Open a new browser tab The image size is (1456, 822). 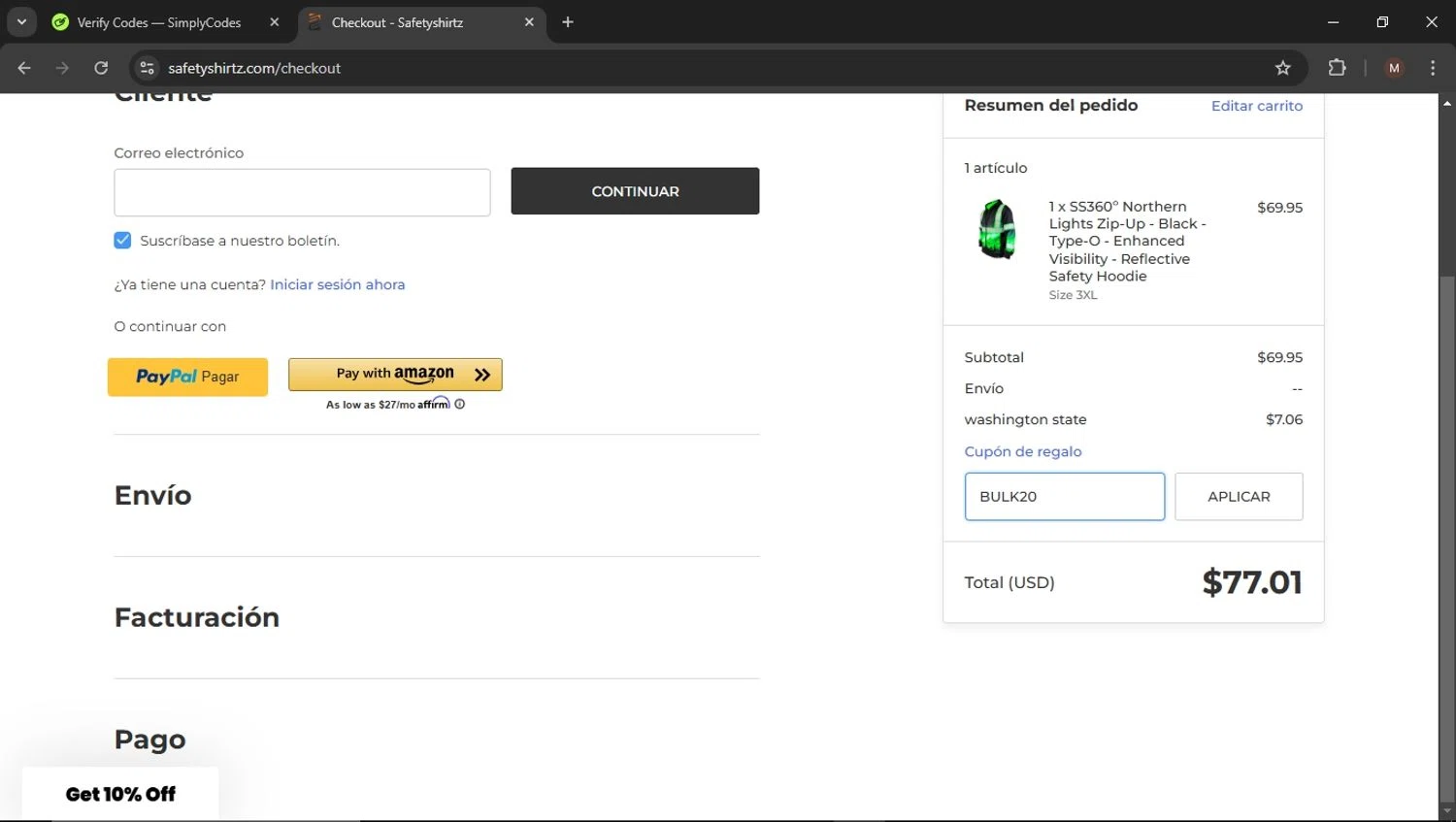568,22
